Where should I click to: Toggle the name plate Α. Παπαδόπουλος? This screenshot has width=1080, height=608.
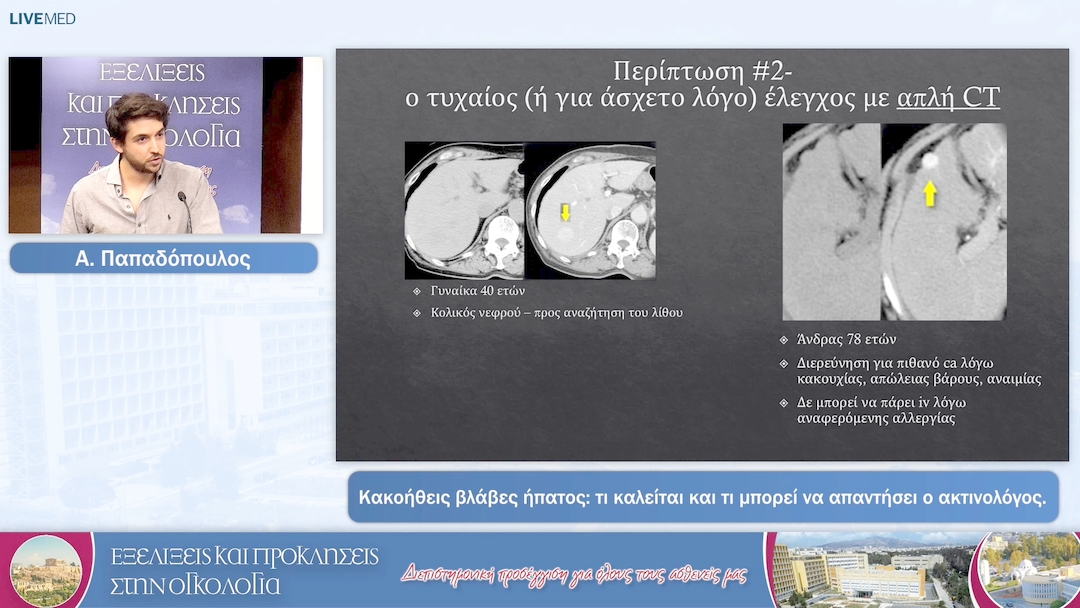(163, 257)
